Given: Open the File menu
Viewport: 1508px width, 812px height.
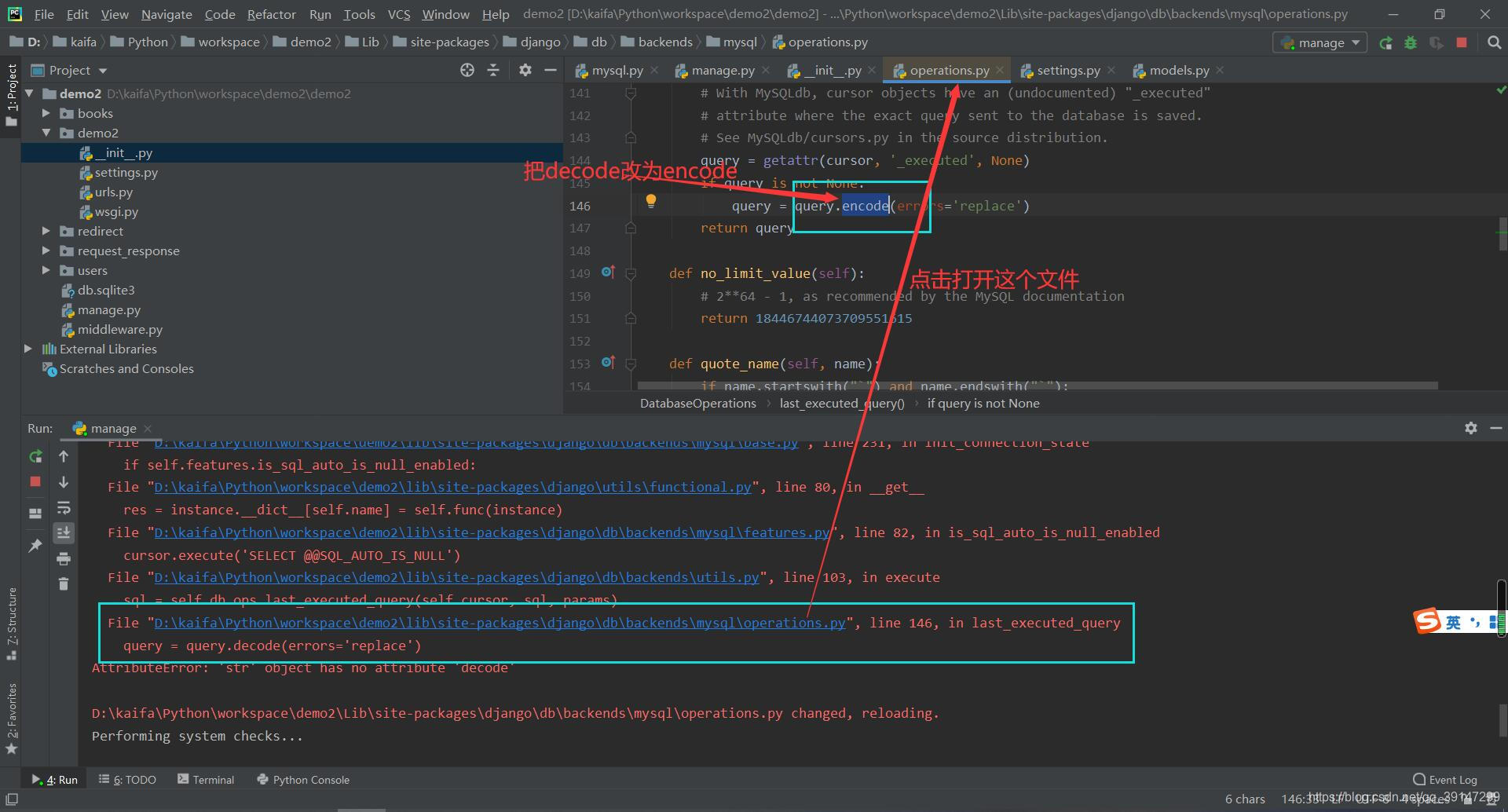Looking at the screenshot, I should 44,14.
